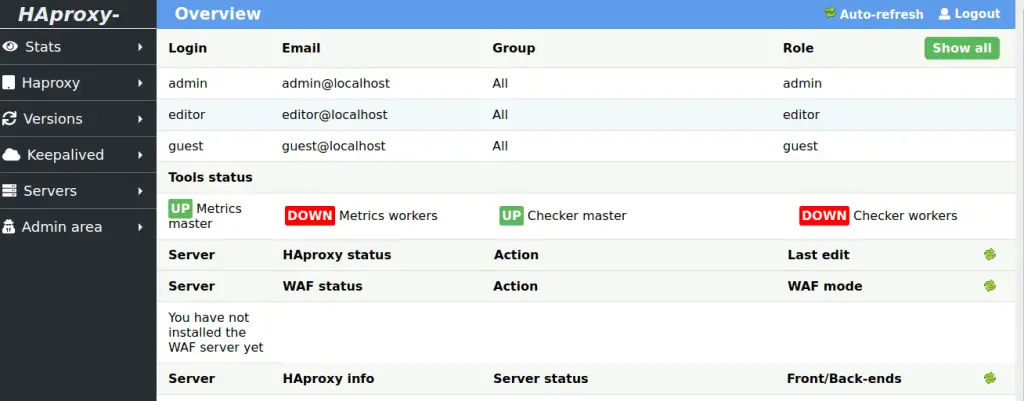Refresh the WAF status section
Viewport: 1024px width, 401px height.
(990, 285)
